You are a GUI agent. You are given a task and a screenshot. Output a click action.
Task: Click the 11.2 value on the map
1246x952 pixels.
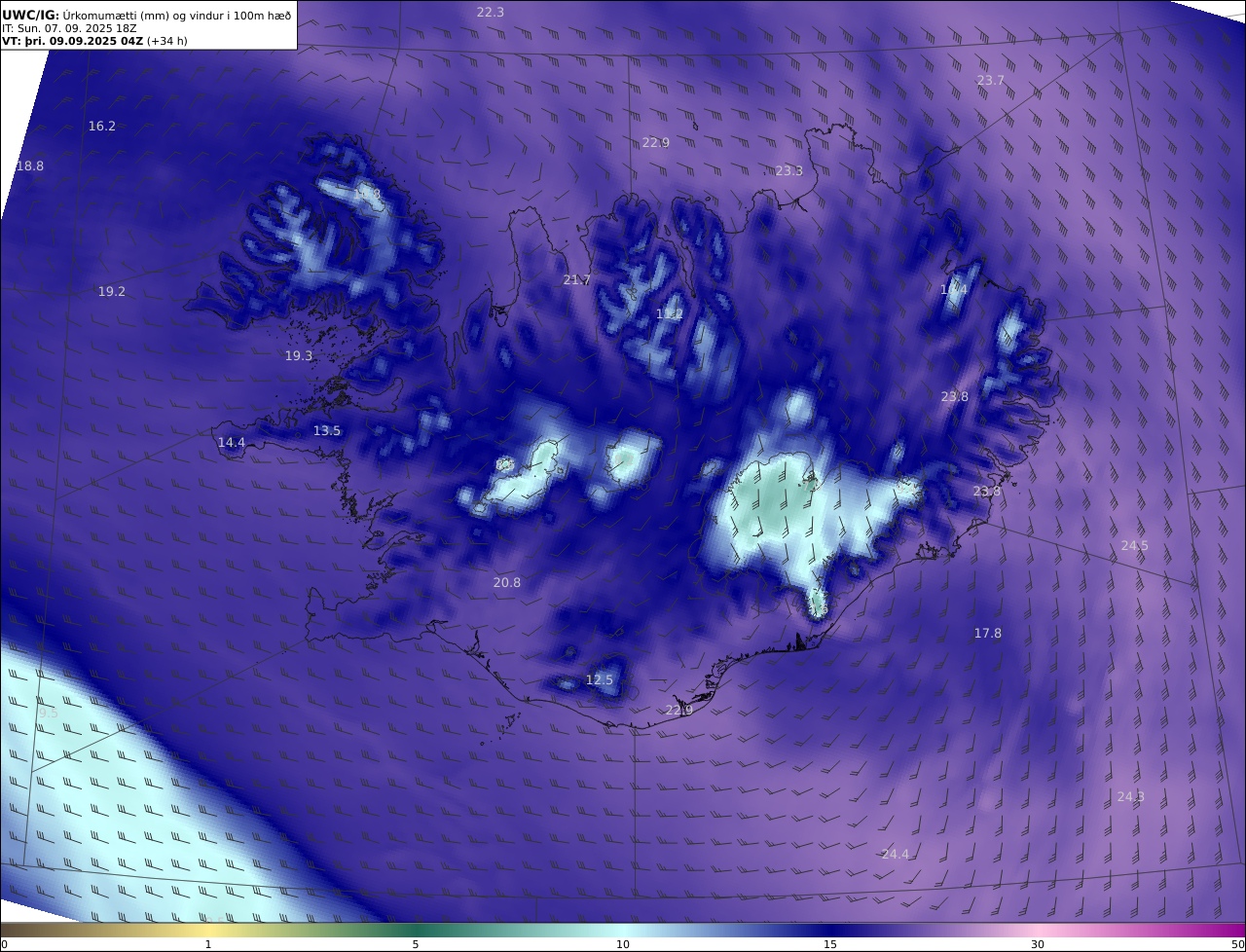pos(669,314)
